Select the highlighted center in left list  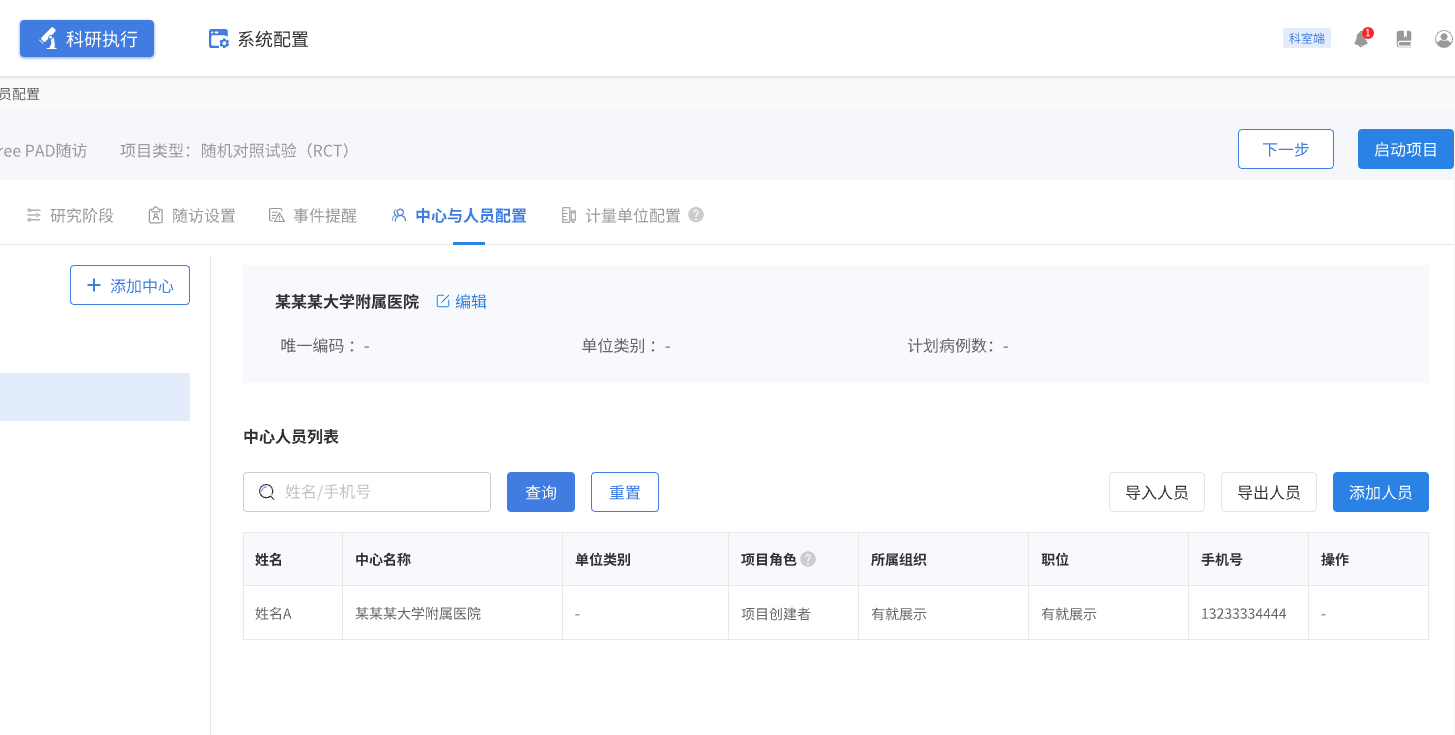click(x=95, y=397)
